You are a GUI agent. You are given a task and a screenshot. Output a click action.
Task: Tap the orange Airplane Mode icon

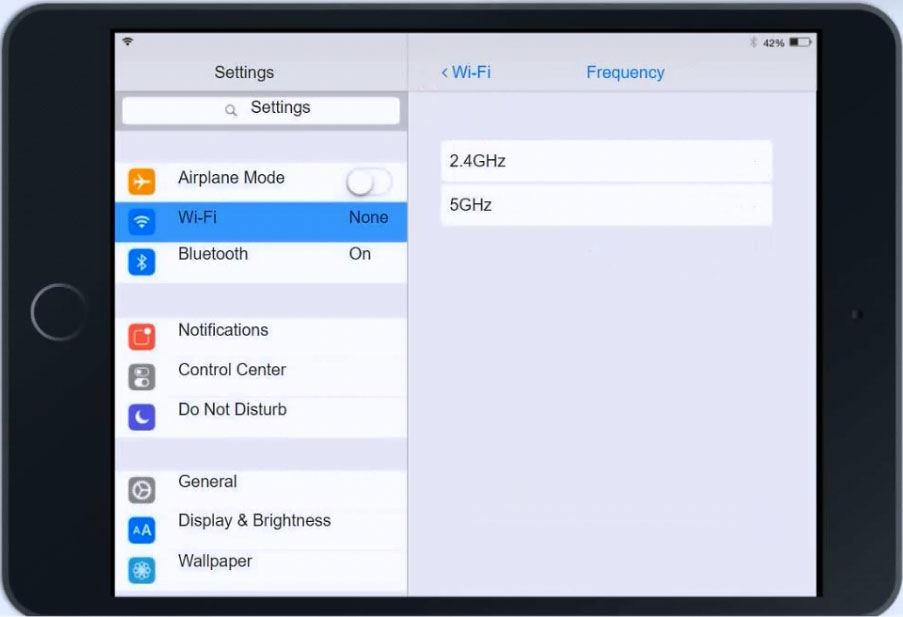click(142, 181)
